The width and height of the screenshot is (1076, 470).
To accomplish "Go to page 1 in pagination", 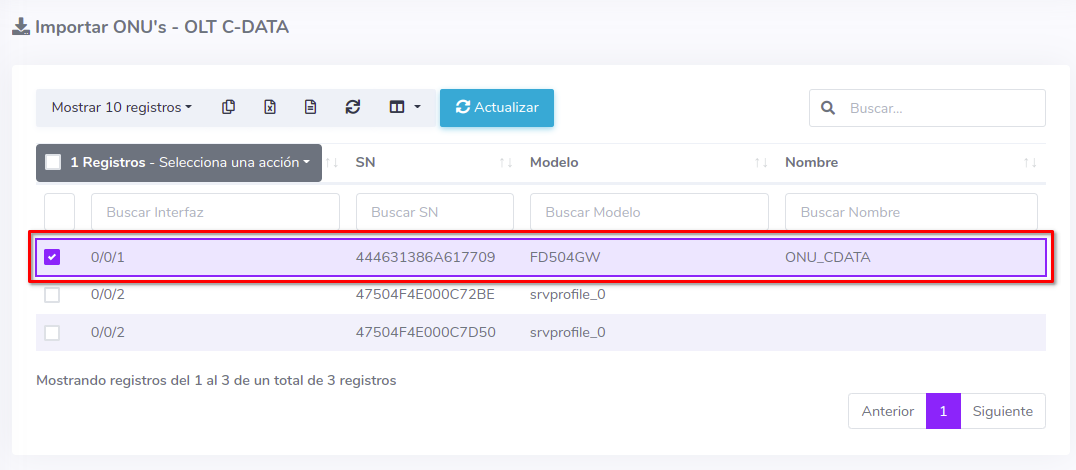I will (x=943, y=411).
